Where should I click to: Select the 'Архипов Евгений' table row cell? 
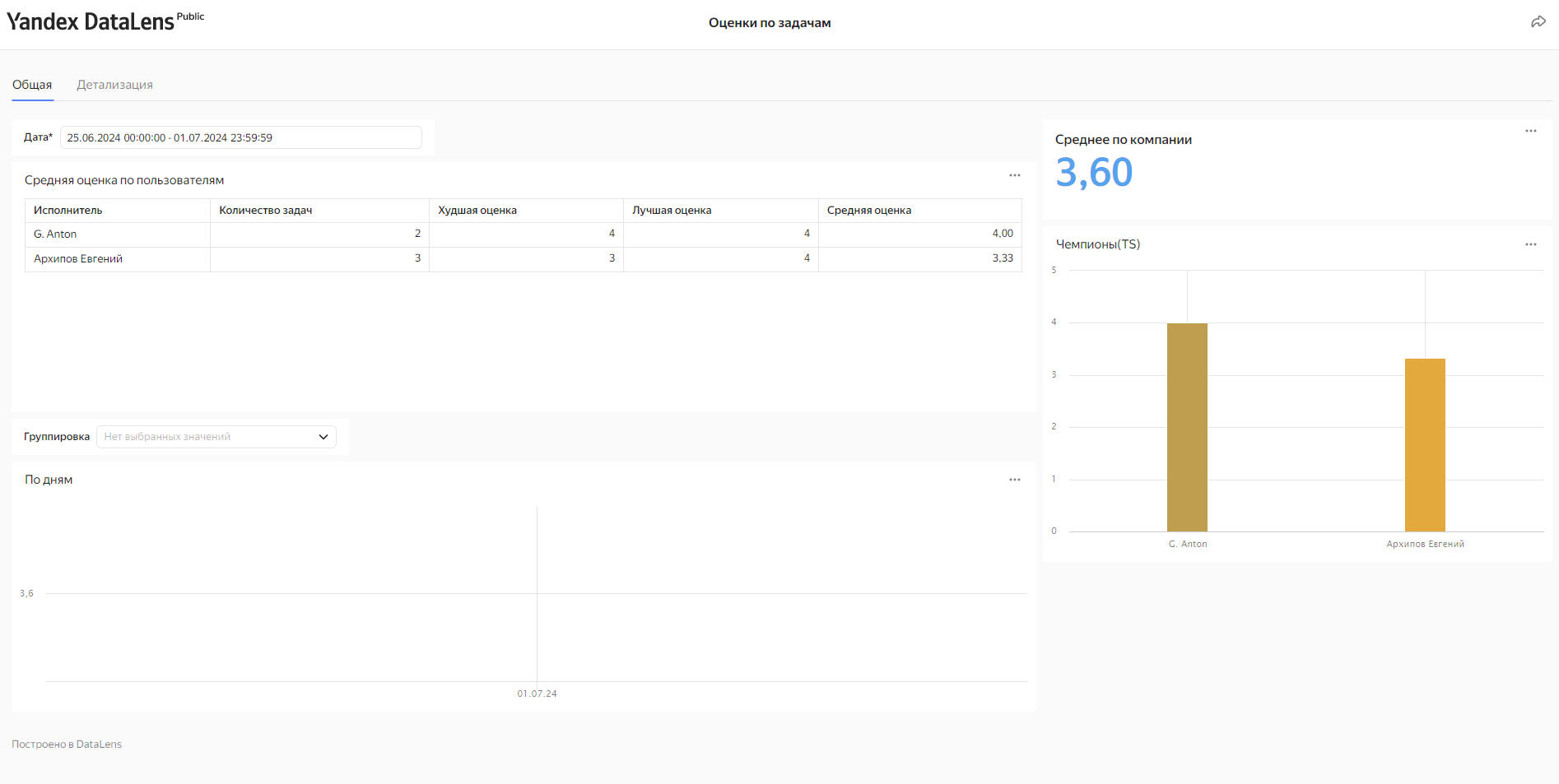[x=78, y=259]
